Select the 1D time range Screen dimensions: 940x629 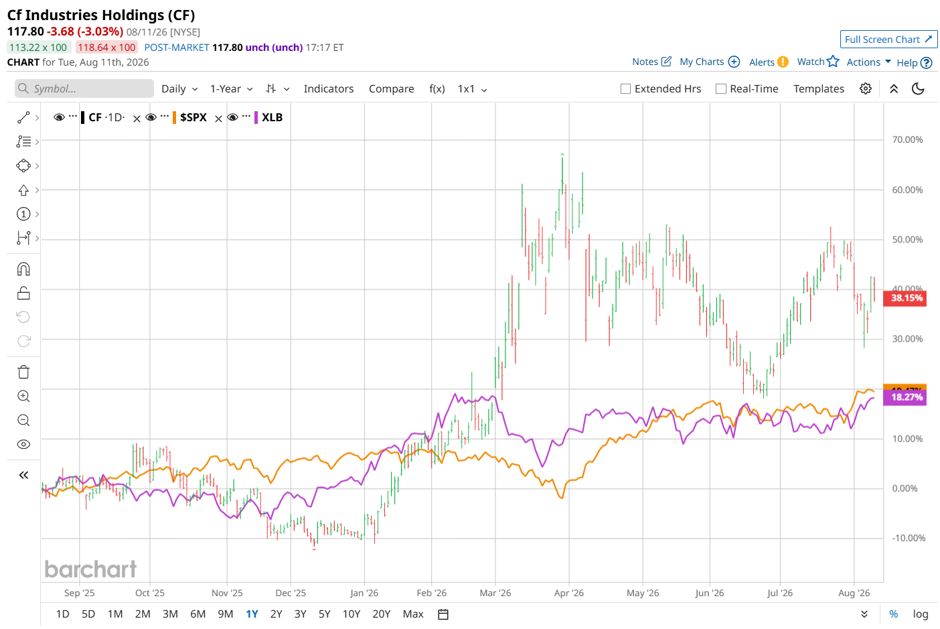[62, 614]
